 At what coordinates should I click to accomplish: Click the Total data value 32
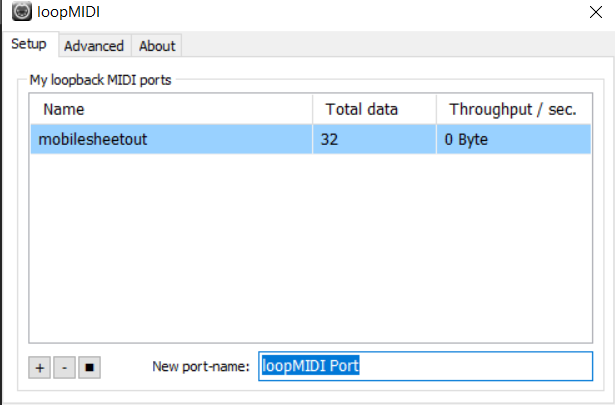[330, 139]
